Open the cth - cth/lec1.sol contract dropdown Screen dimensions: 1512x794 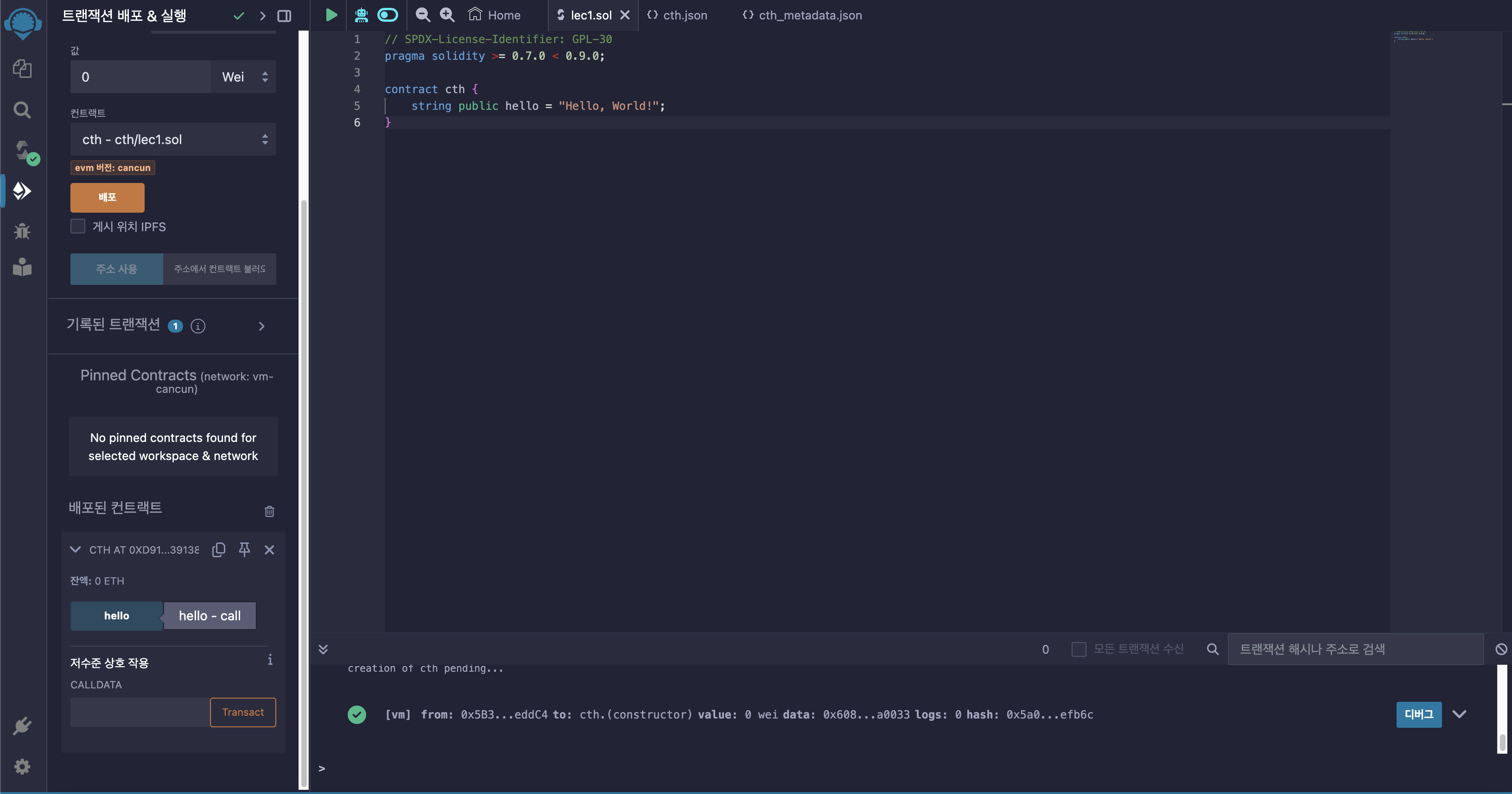coord(173,139)
